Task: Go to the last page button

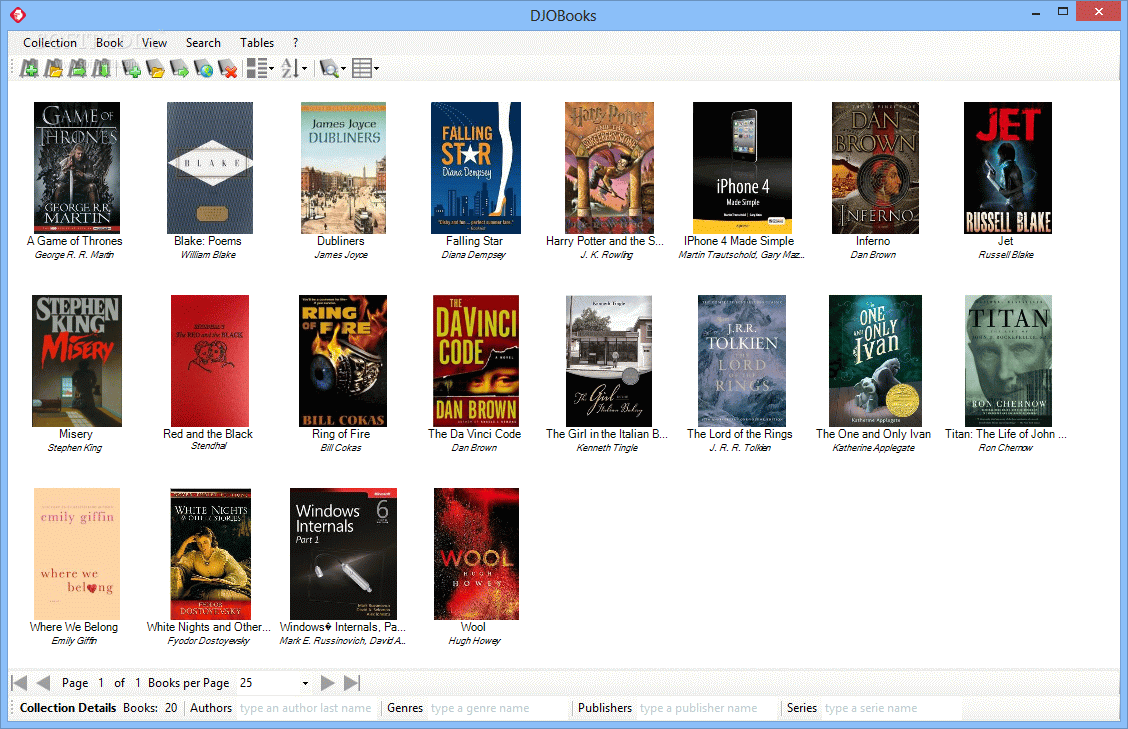Action: point(352,683)
